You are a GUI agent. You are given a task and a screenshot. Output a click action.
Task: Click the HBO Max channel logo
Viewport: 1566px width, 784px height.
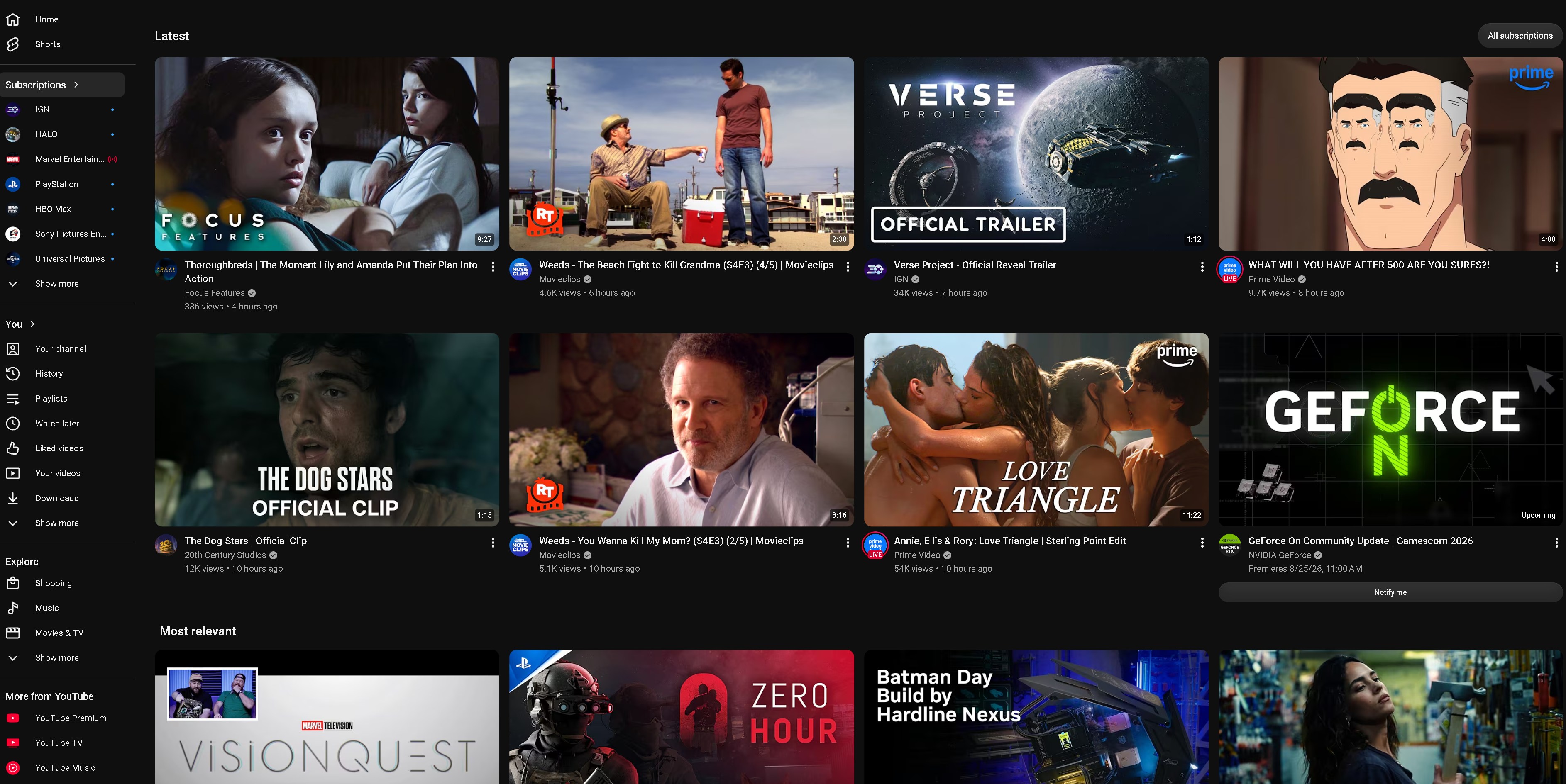[13, 209]
